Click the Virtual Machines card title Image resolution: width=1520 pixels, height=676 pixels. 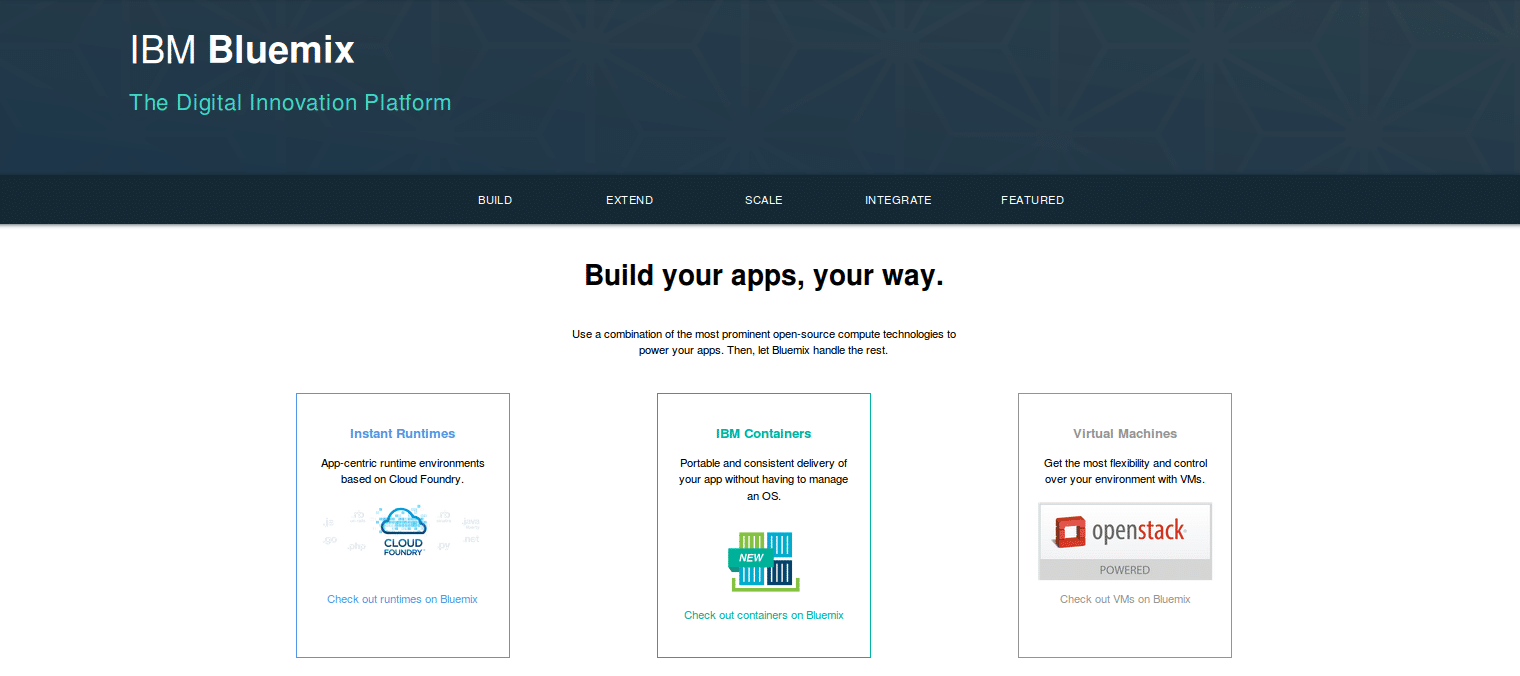click(1125, 434)
